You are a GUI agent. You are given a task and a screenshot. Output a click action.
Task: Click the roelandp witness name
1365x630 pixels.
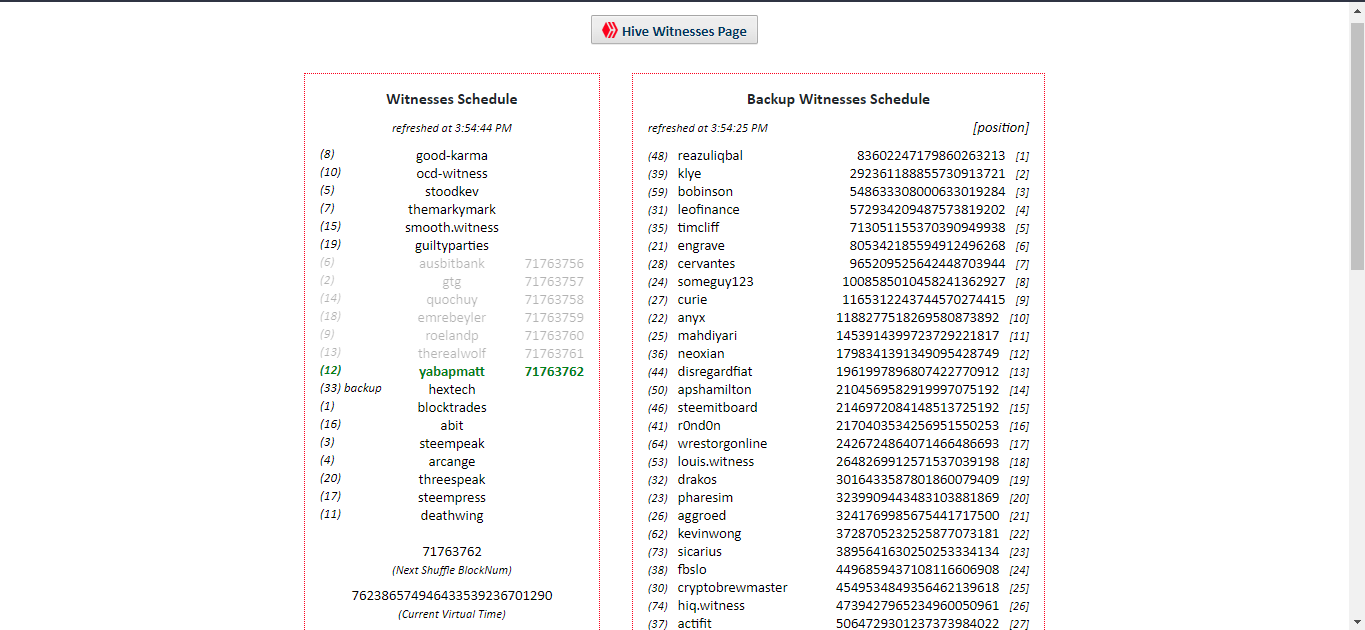tap(452, 335)
